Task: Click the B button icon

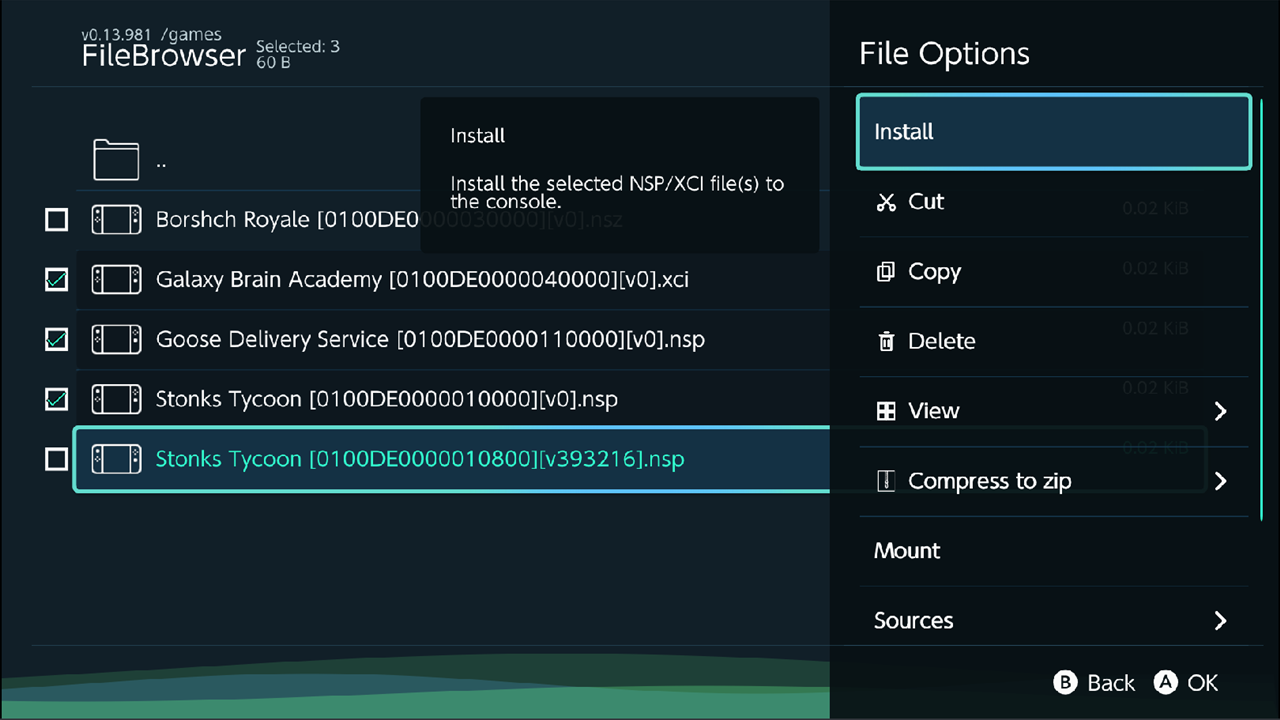Action: [1066, 682]
